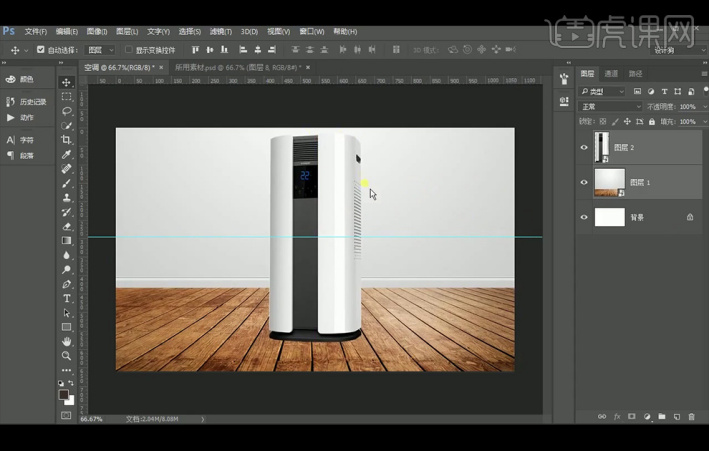The image size is (709, 451).
Task: Click the create new layer icon
Action: [x=677, y=416]
